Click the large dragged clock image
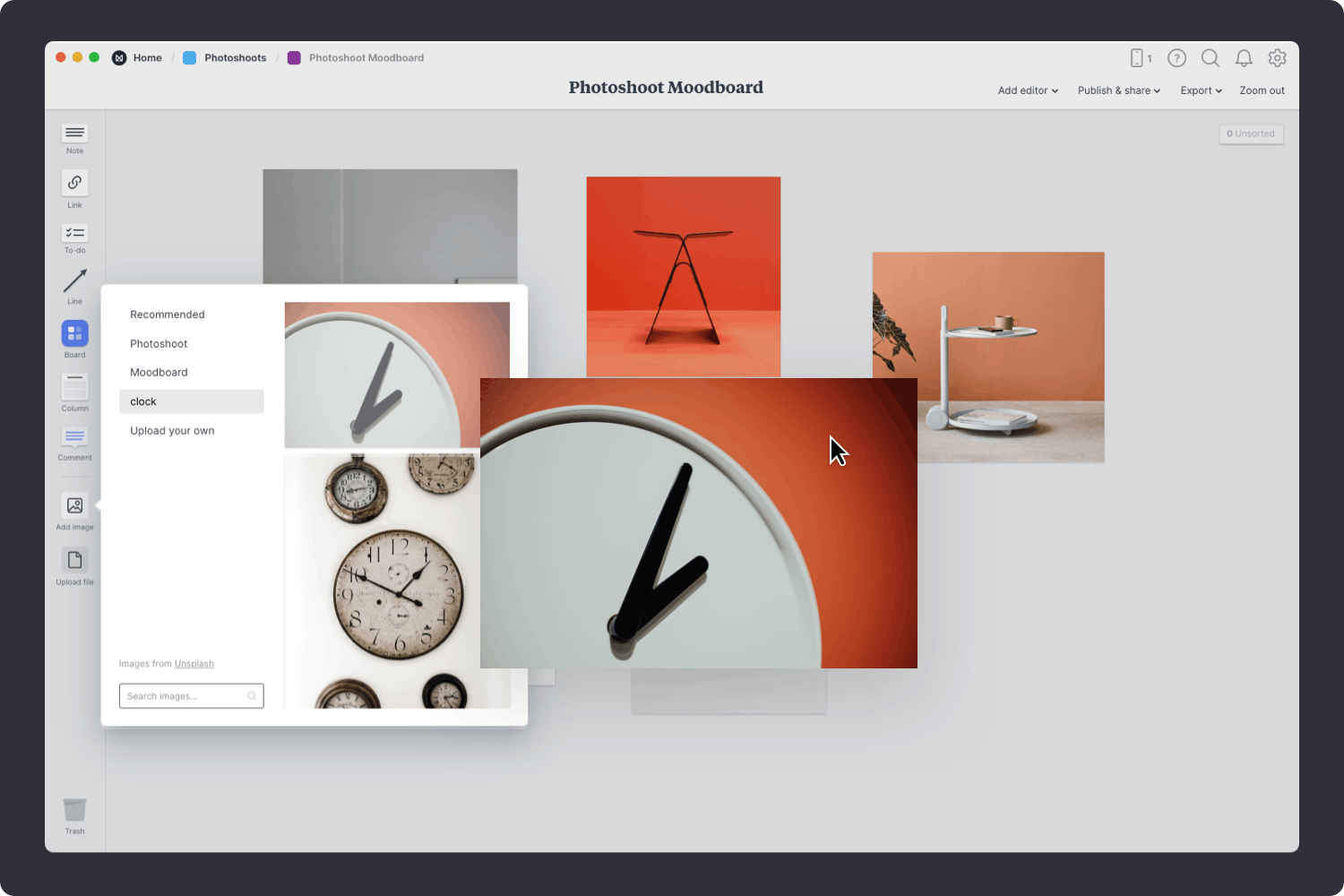1344x896 pixels. [x=699, y=523]
